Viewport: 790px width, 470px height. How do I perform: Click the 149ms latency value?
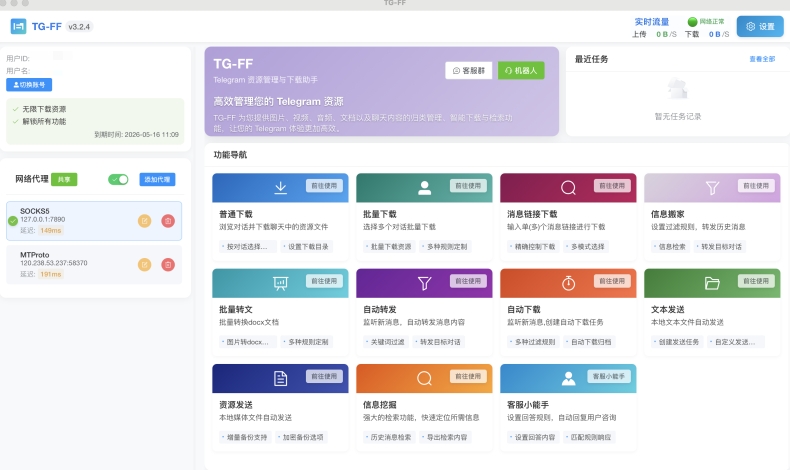(50, 231)
